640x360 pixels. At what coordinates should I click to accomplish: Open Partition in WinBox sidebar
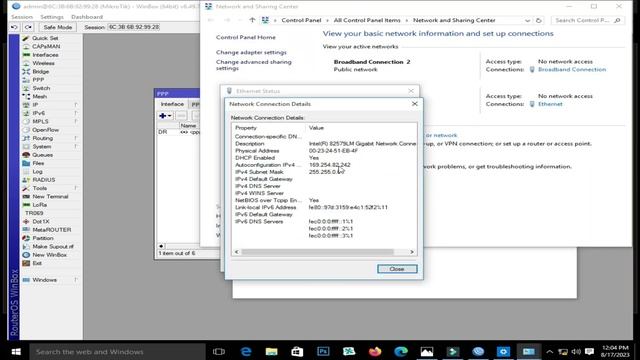click(43, 238)
